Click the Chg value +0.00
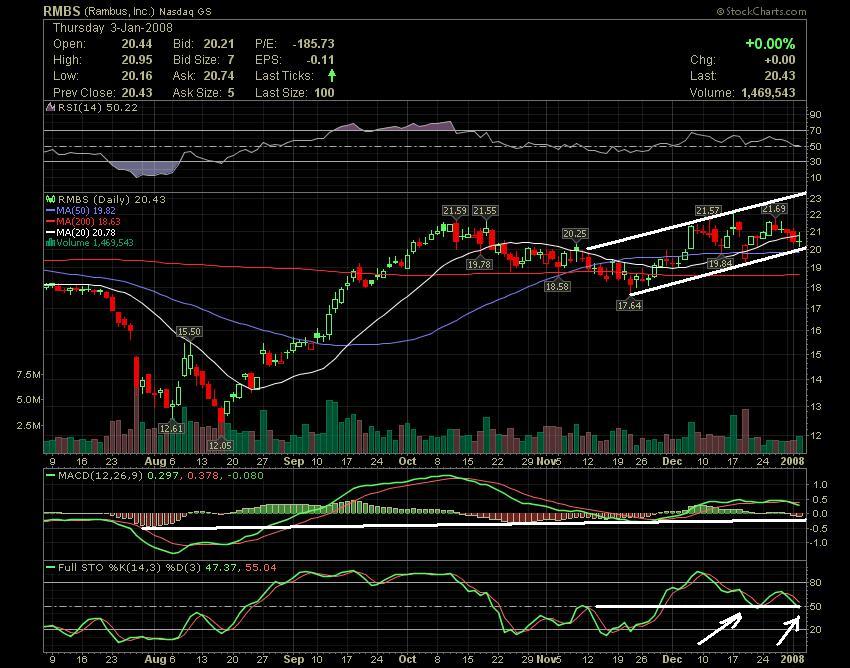The width and height of the screenshot is (850, 668). tap(780, 60)
